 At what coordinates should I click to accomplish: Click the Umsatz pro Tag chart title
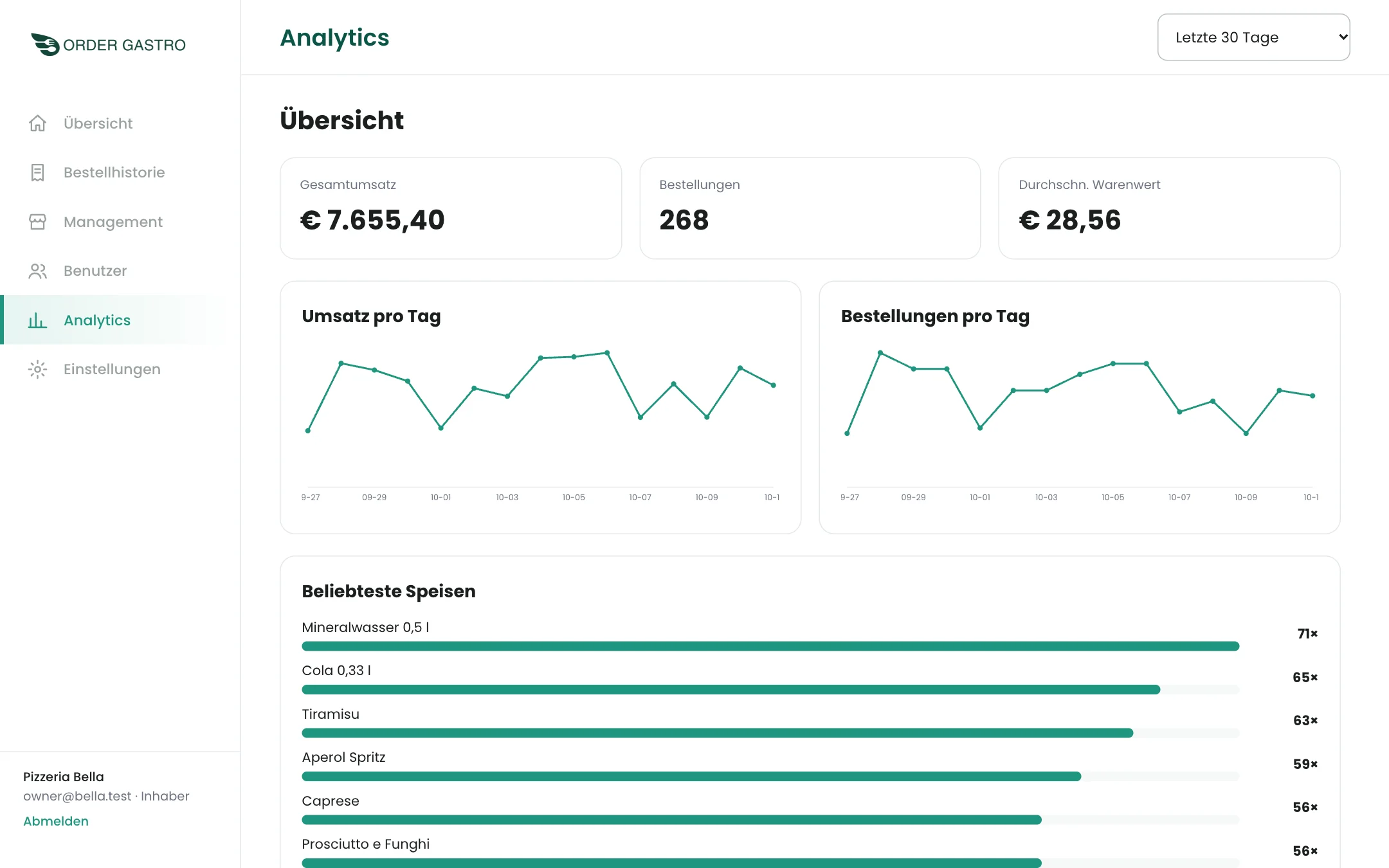point(371,316)
